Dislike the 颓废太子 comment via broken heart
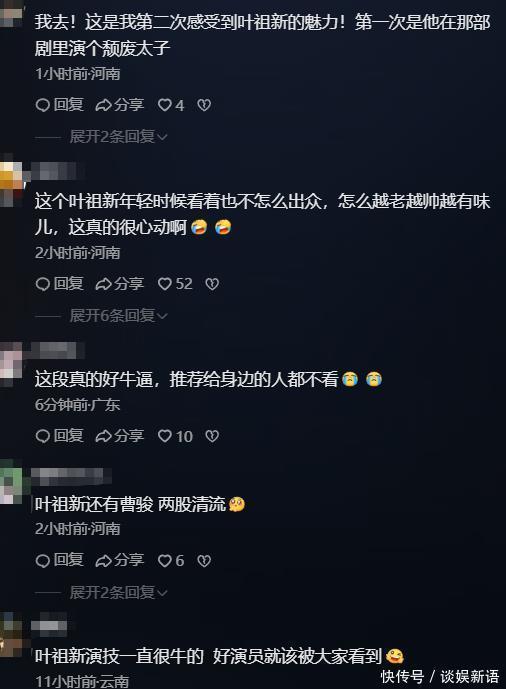Image resolution: width=506 pixels, height=689 pixels. pos(204,105)
